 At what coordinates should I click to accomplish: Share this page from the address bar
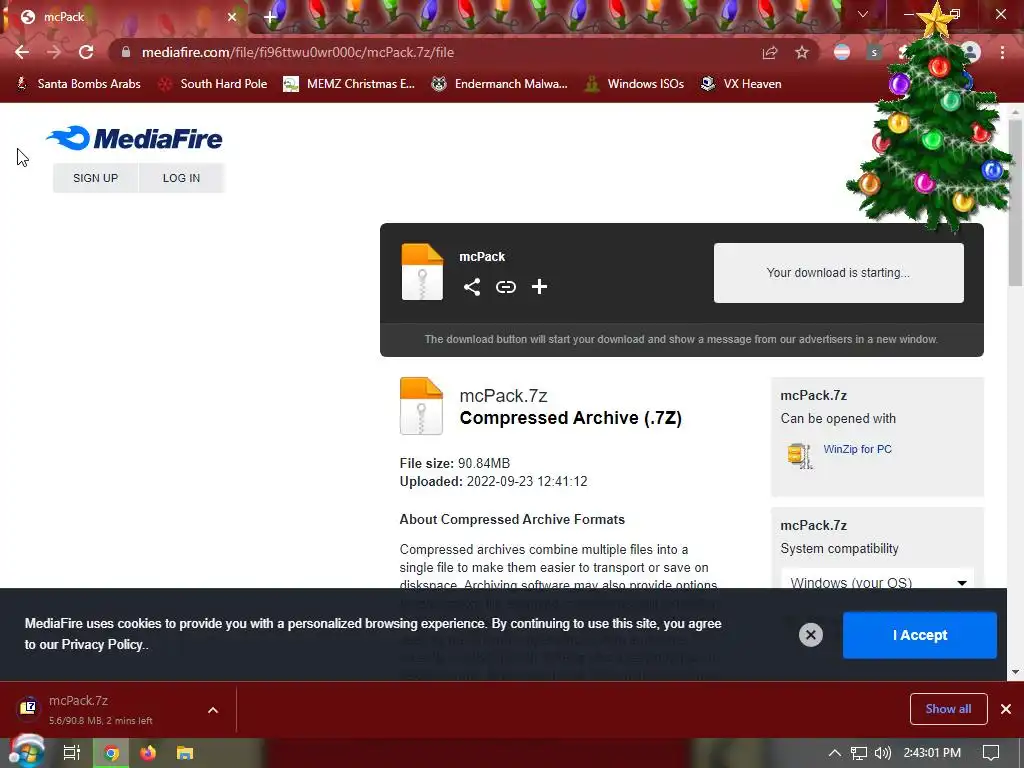(770, 52)
